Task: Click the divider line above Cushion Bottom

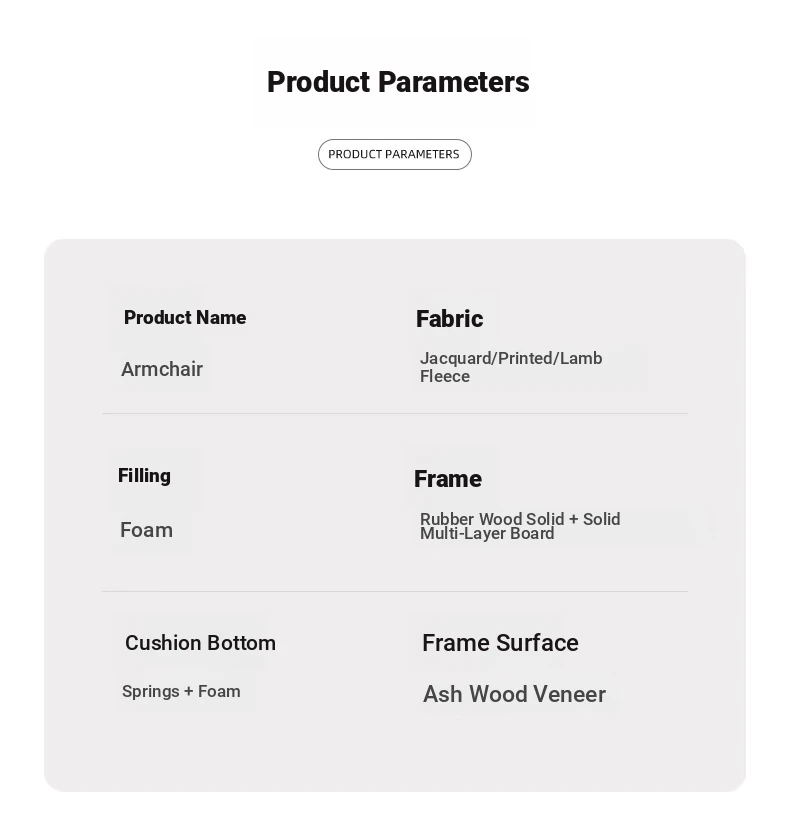Action: point(394,591)
